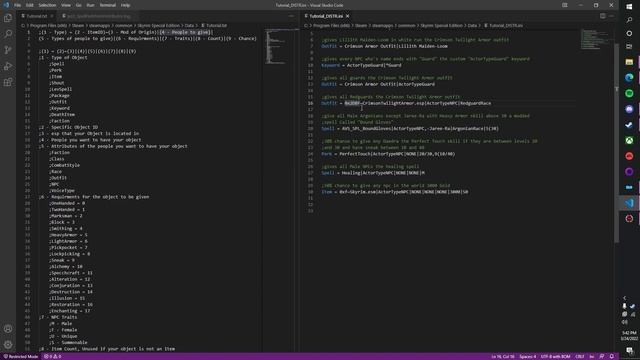Click 'Data' breadcrumb in left editor
The image size is (640, 360).
tap(189, 25)
